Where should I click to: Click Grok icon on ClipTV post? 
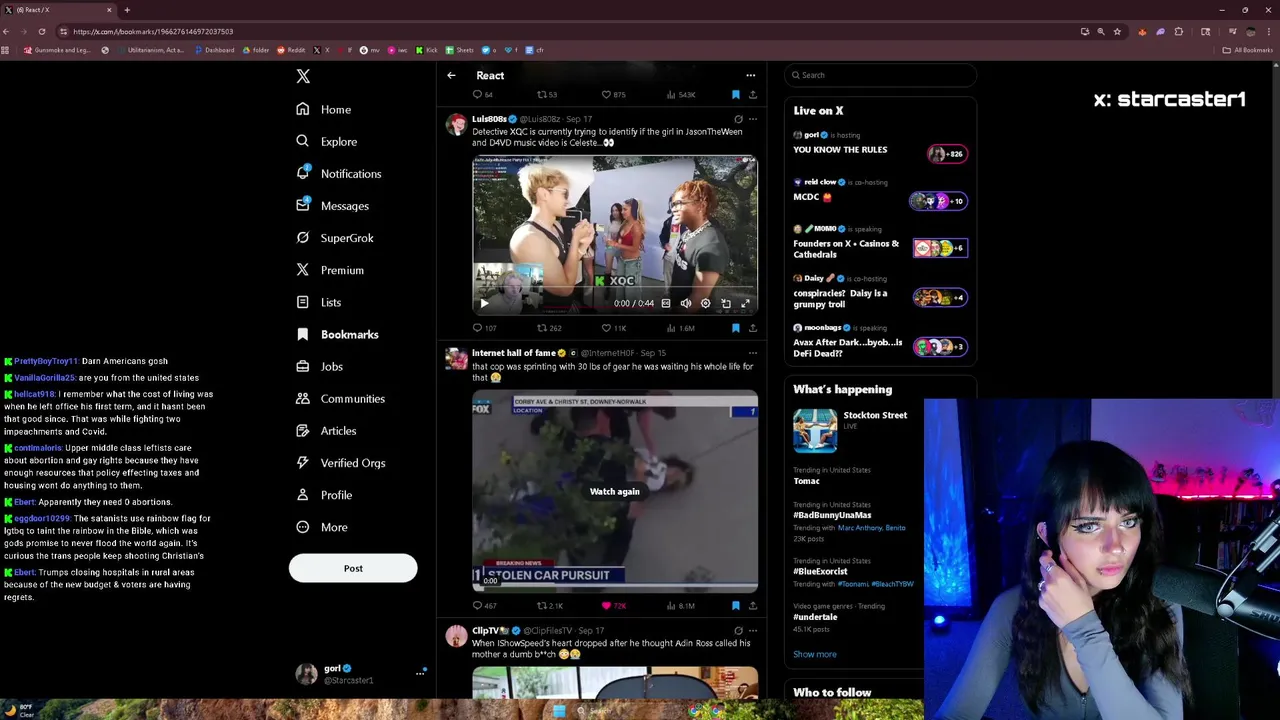[738, 631]
